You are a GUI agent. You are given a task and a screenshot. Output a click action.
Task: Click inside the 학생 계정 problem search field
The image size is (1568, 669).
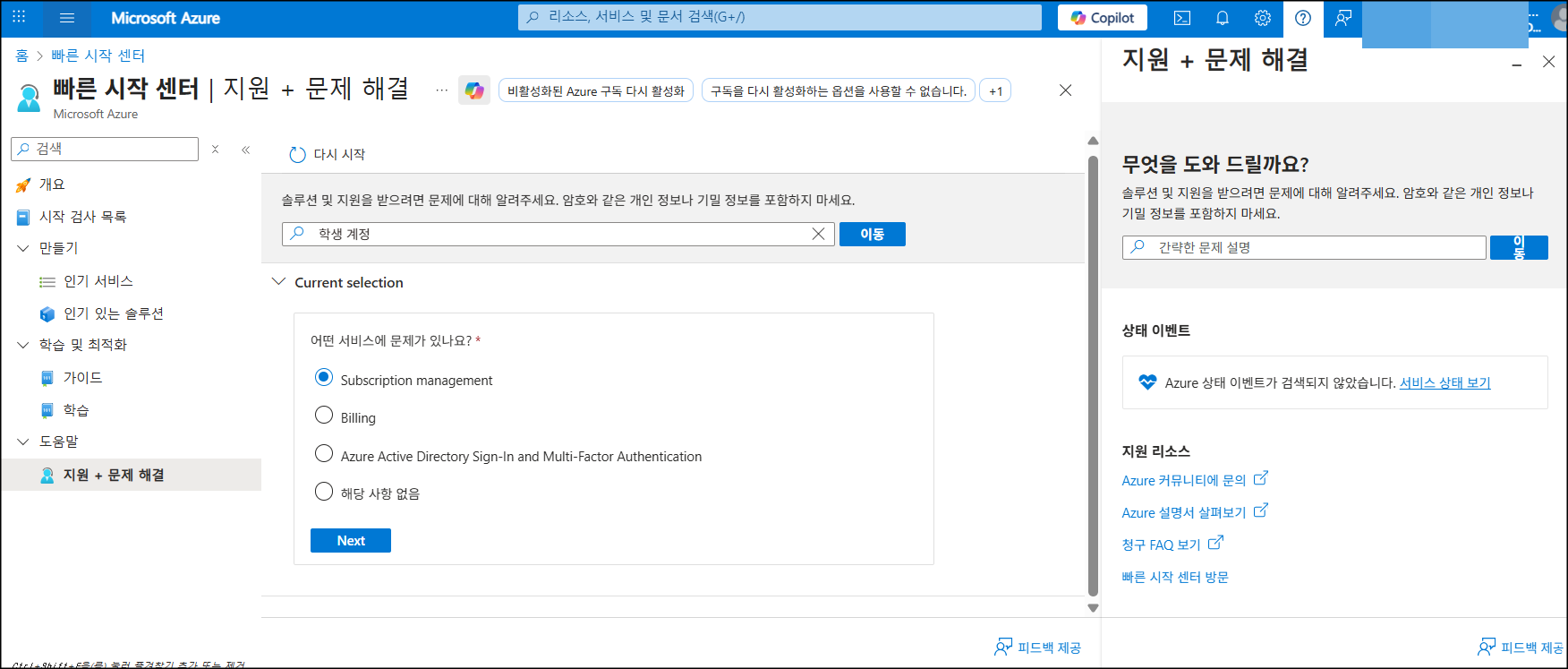tap(558, 234)
